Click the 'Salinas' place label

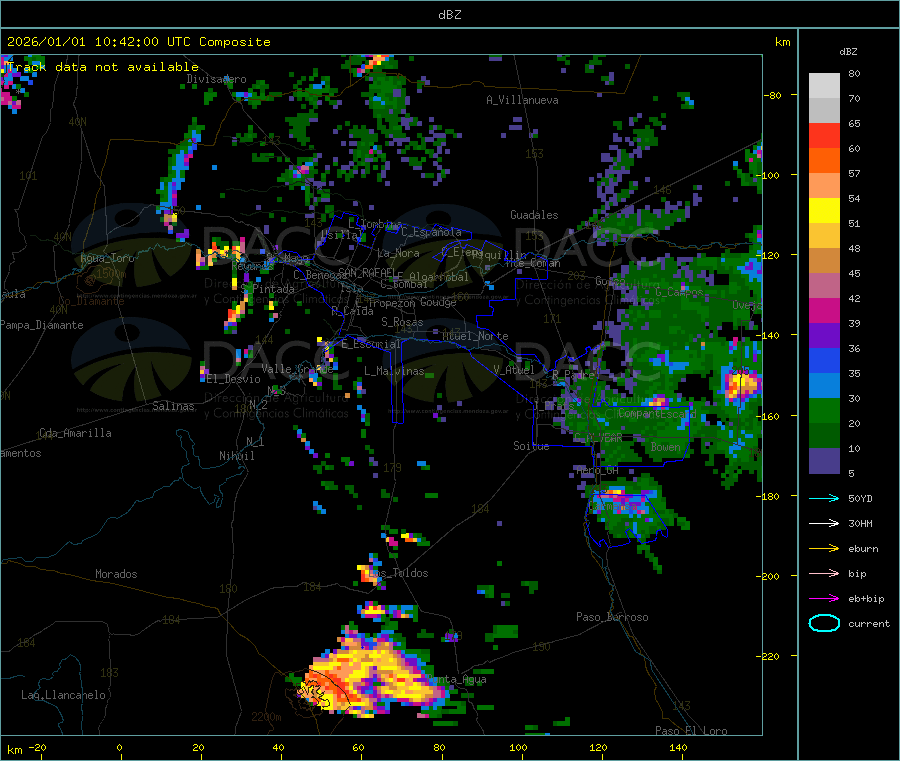tap(173, 406)
